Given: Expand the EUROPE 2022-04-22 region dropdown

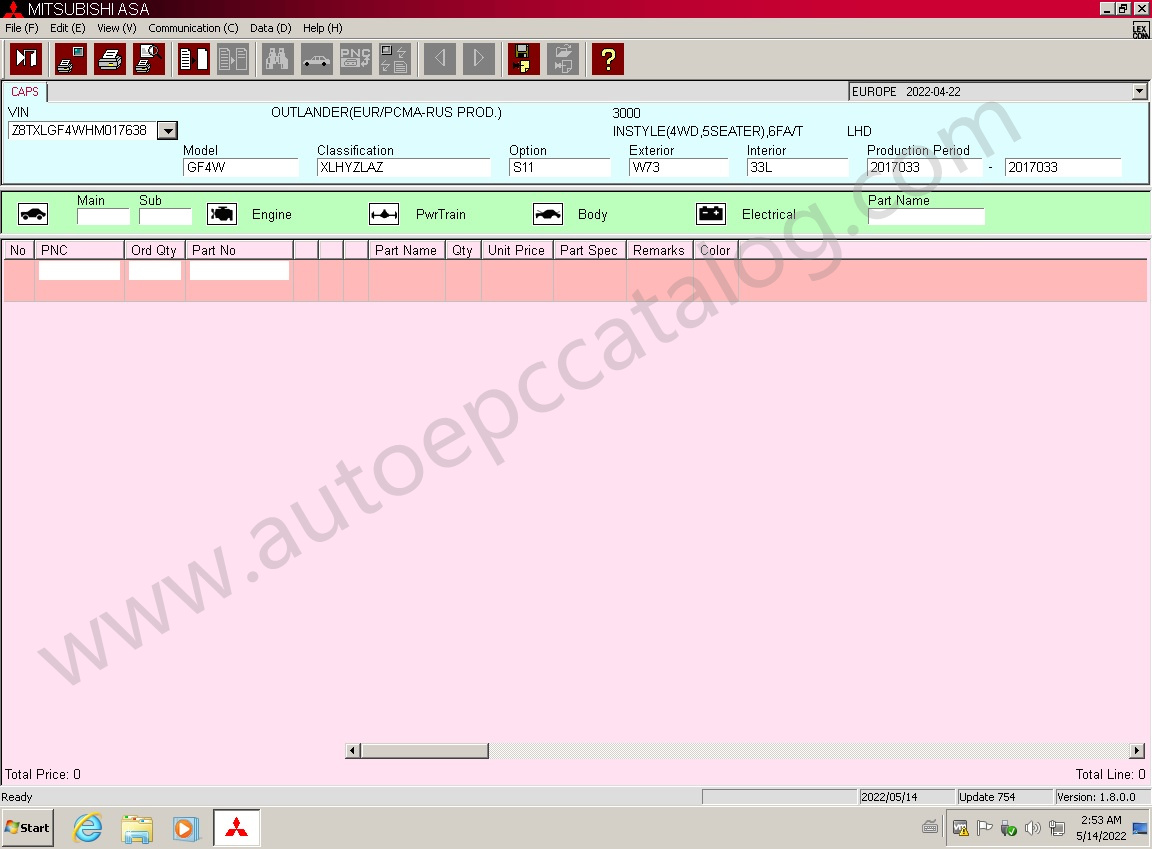Looking at the screenshot, I should coord(1139,92).
